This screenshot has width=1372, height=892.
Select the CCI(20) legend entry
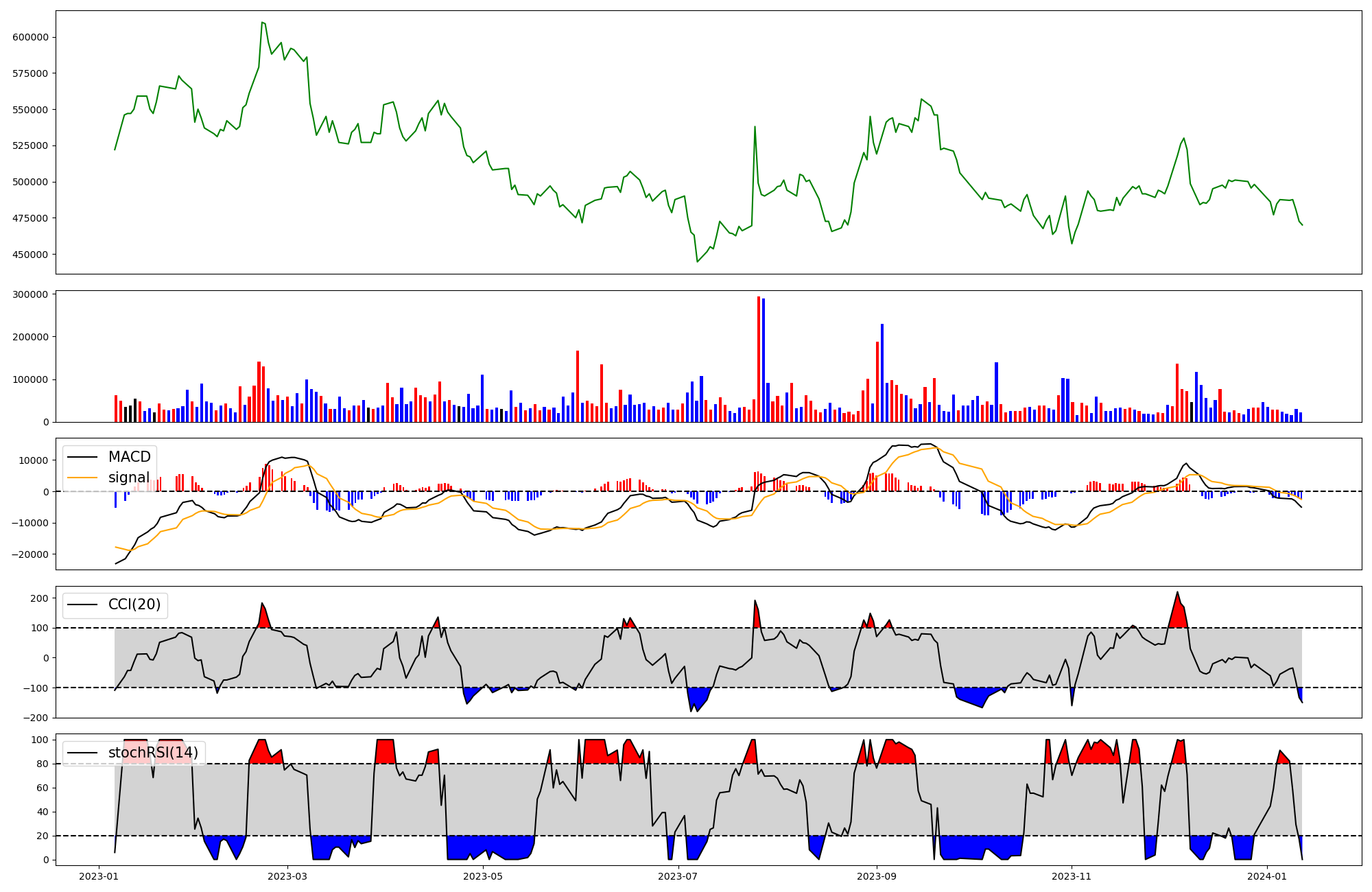coord(134,605)
